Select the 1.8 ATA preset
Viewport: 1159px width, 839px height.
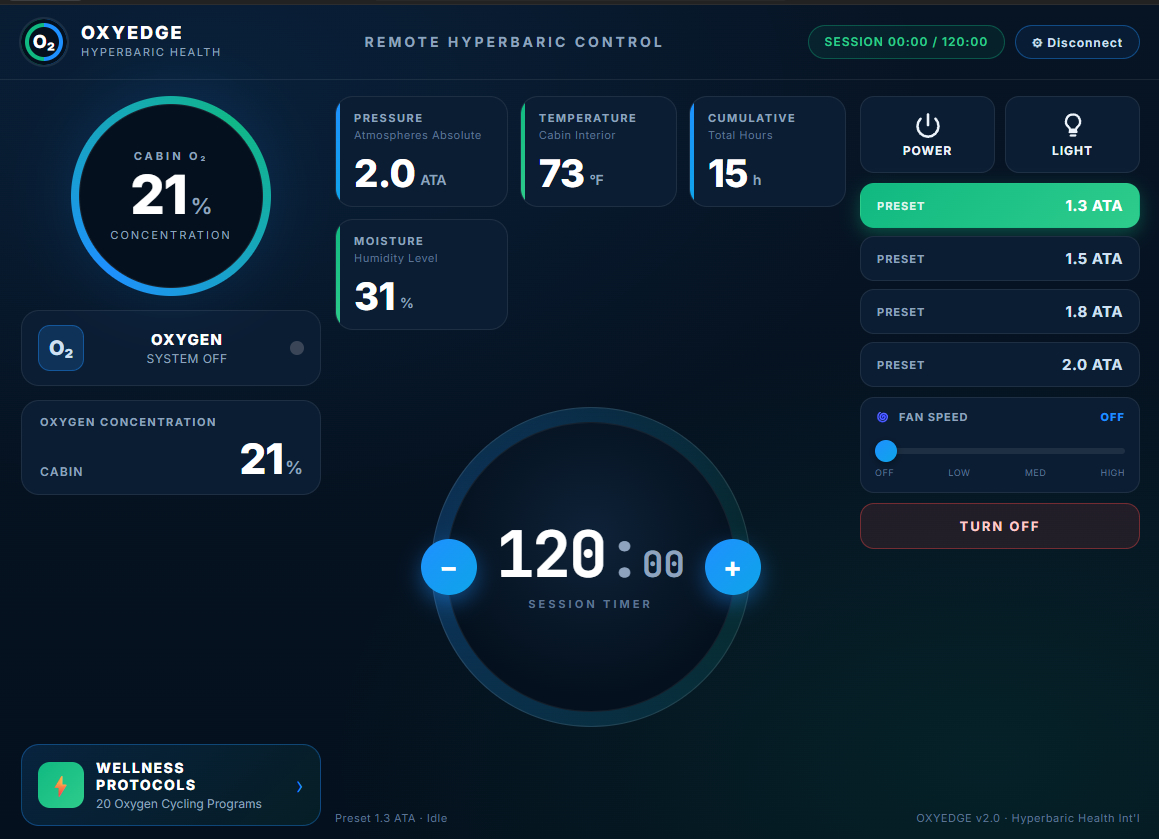(x=999, y=312)
